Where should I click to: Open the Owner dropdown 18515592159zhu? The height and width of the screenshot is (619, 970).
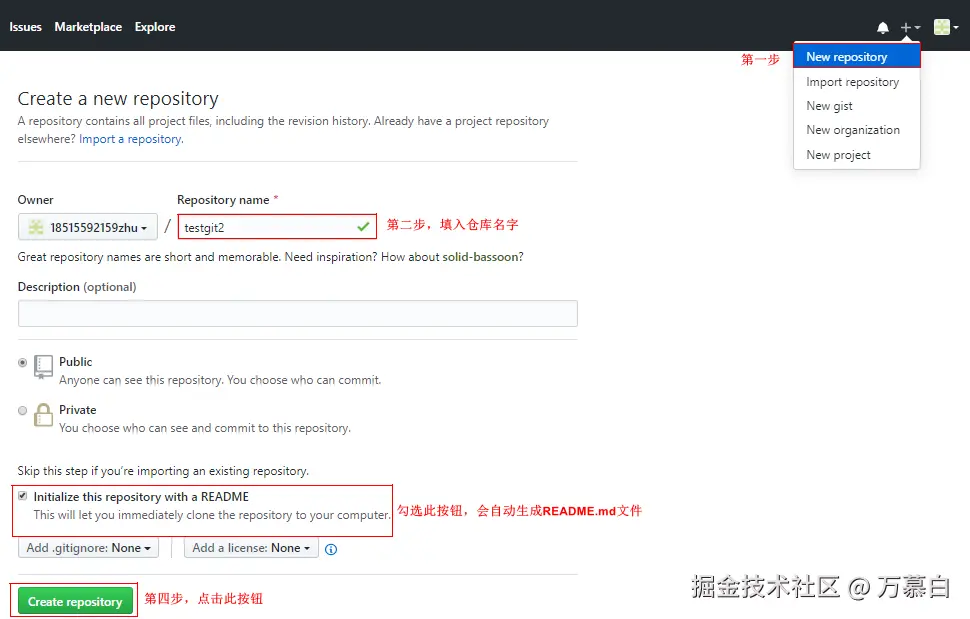(x=88, y=227)
